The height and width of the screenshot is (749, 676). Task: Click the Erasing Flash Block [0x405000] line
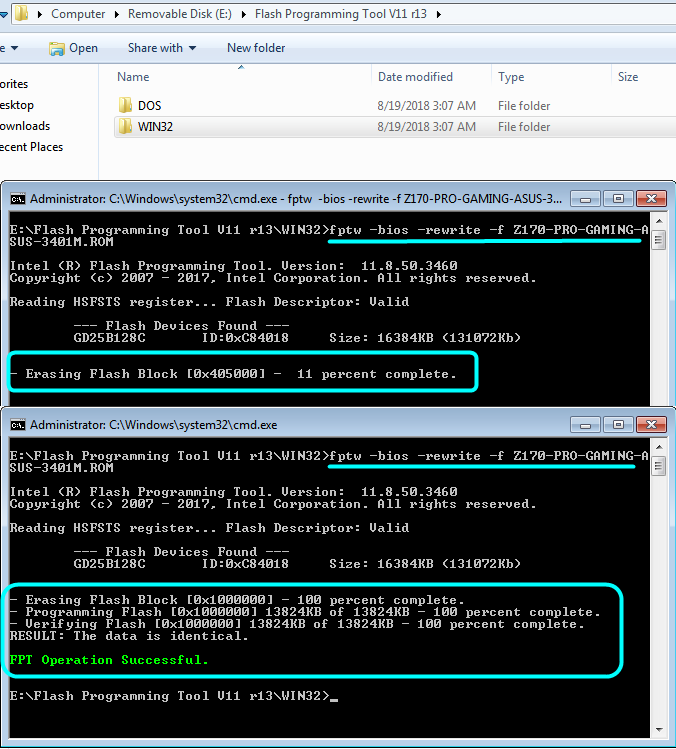233,374
